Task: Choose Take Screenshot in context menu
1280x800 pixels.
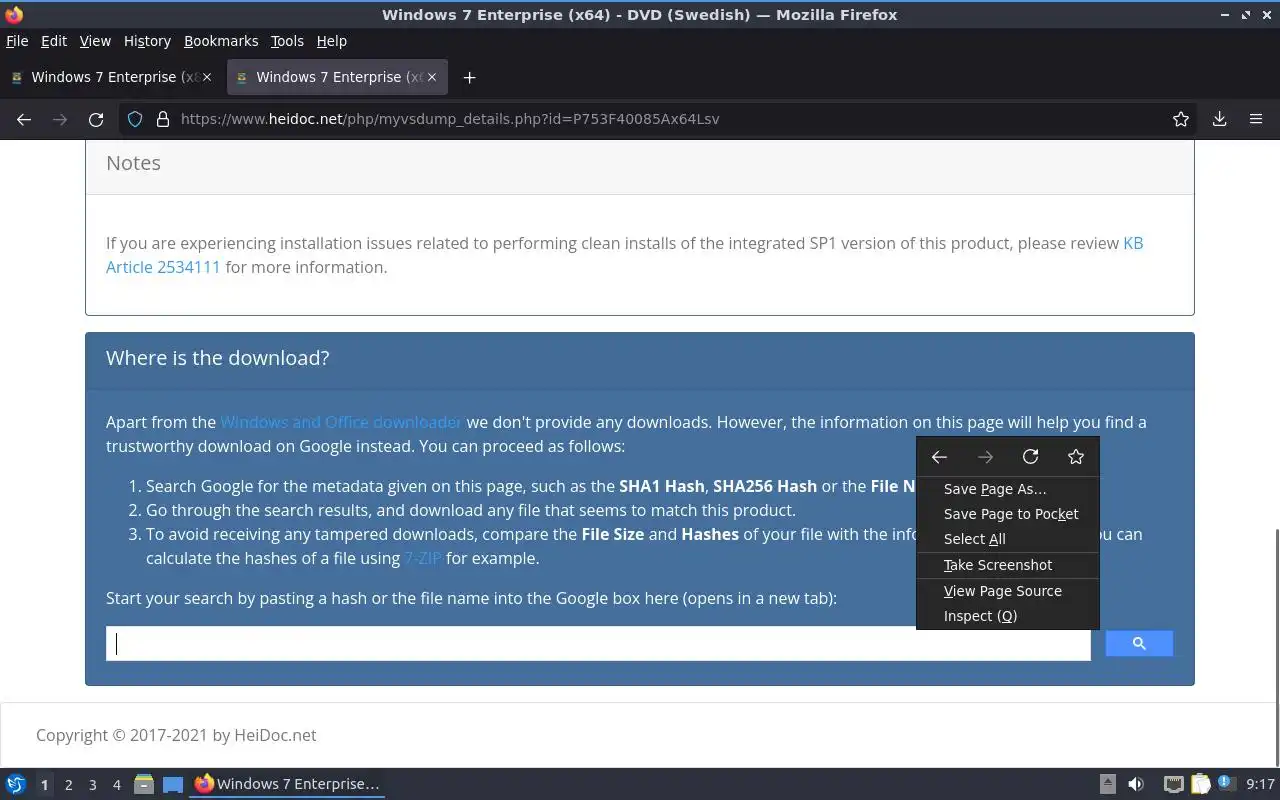Action: click(x=1008, y=565)
